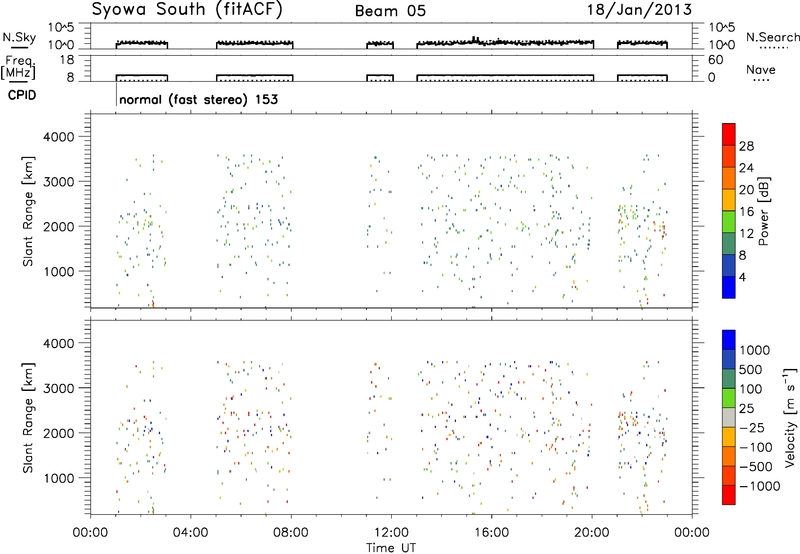The width and height of the screenshot is (800, 554).
Task: Click the longest frequency bar 13:00-20:00
Action: [505, 78]
